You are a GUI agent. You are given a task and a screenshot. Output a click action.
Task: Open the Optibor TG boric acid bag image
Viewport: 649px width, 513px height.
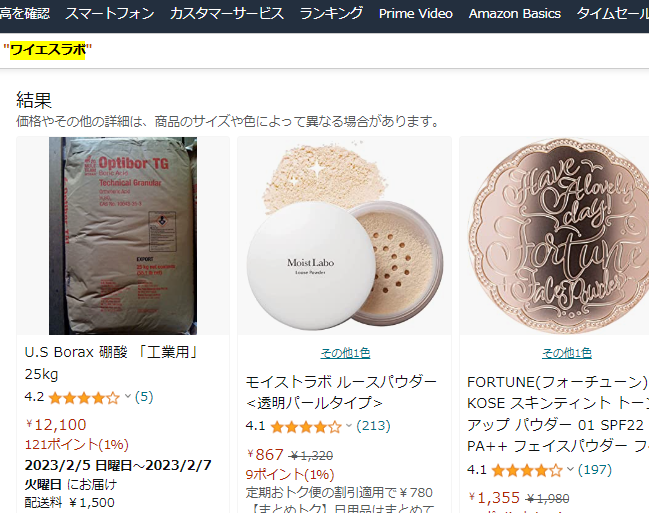tap(123, 236)
